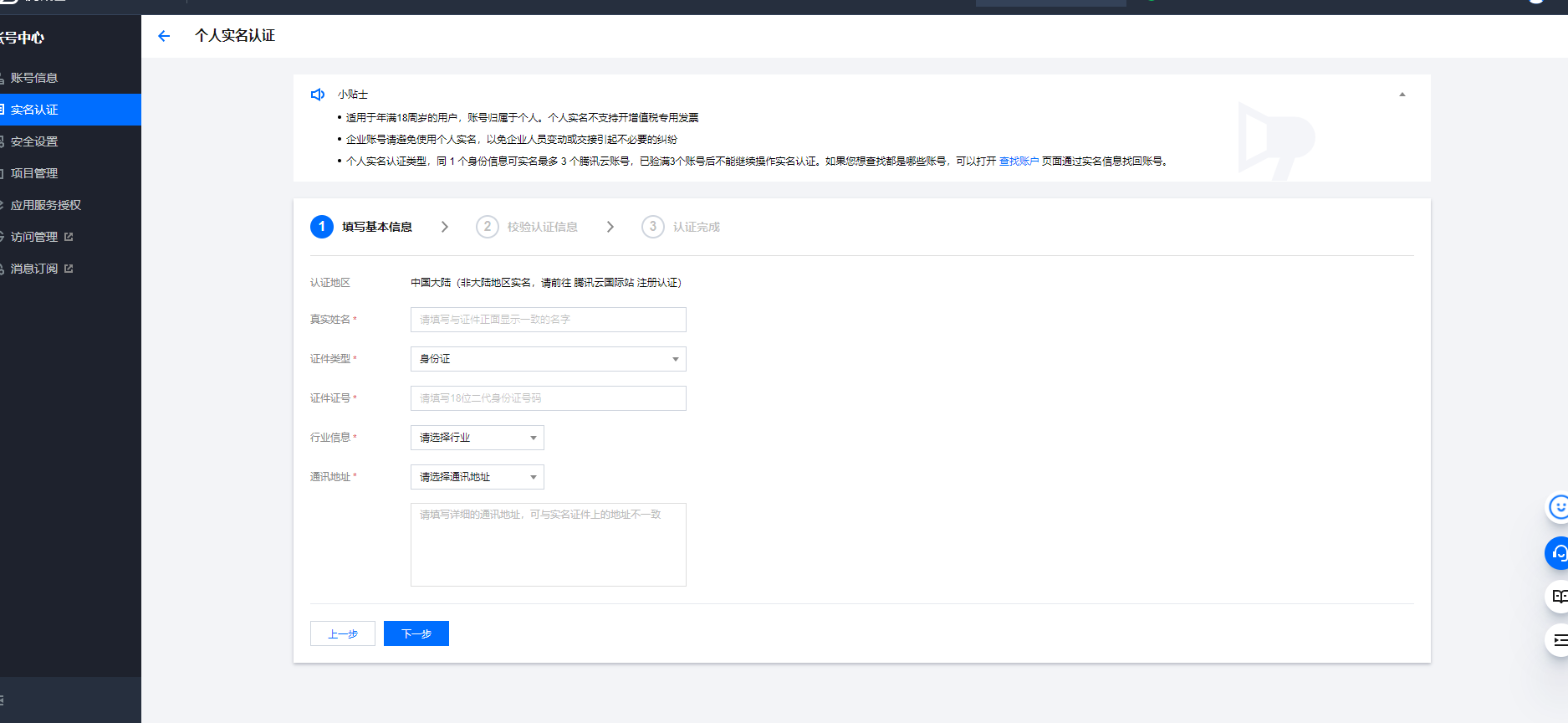Click the chevron after 校验认证信息 step
This screenshot has width=1568, height=723.
click(x=610, y=227)
